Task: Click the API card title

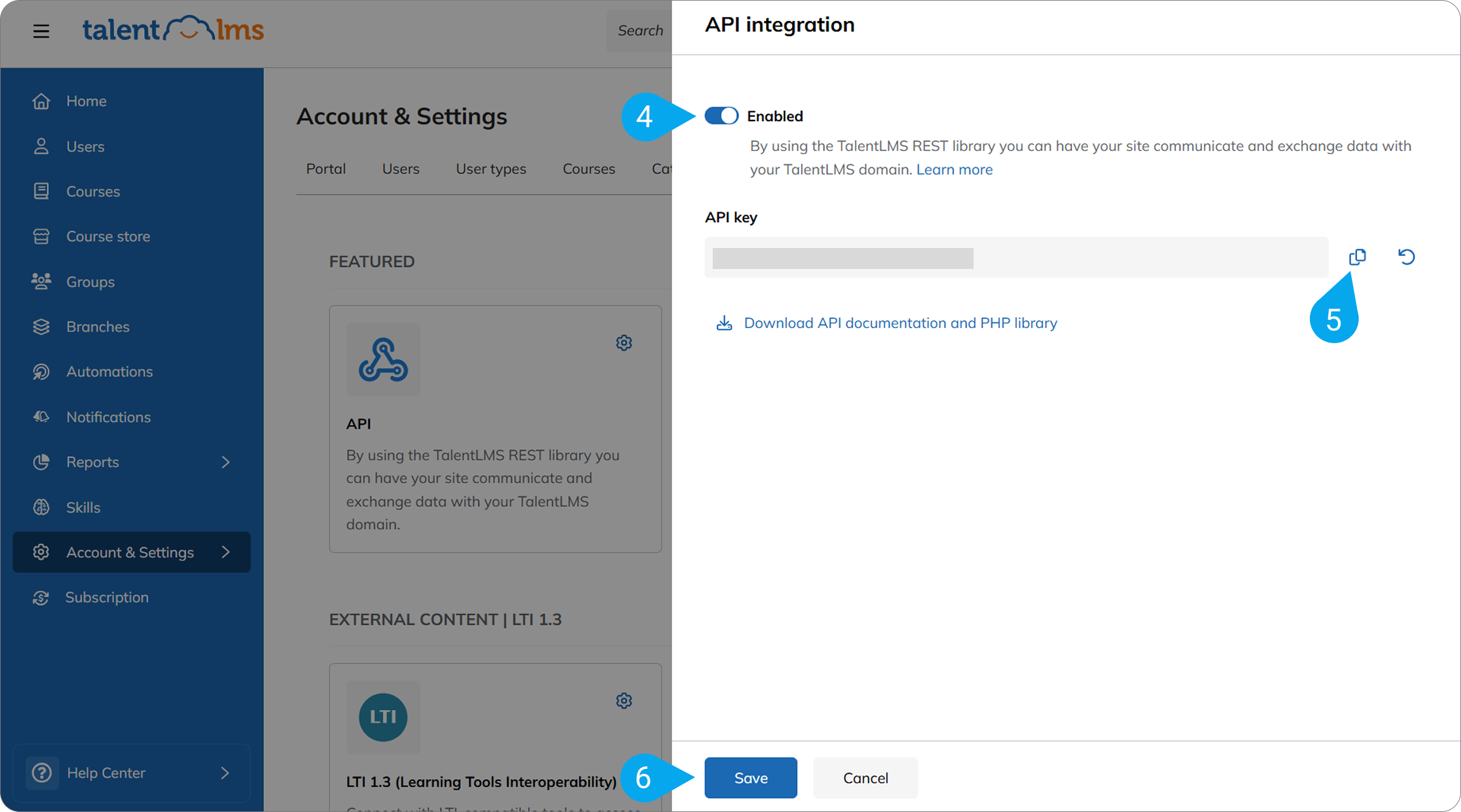Action: point(359,424)
